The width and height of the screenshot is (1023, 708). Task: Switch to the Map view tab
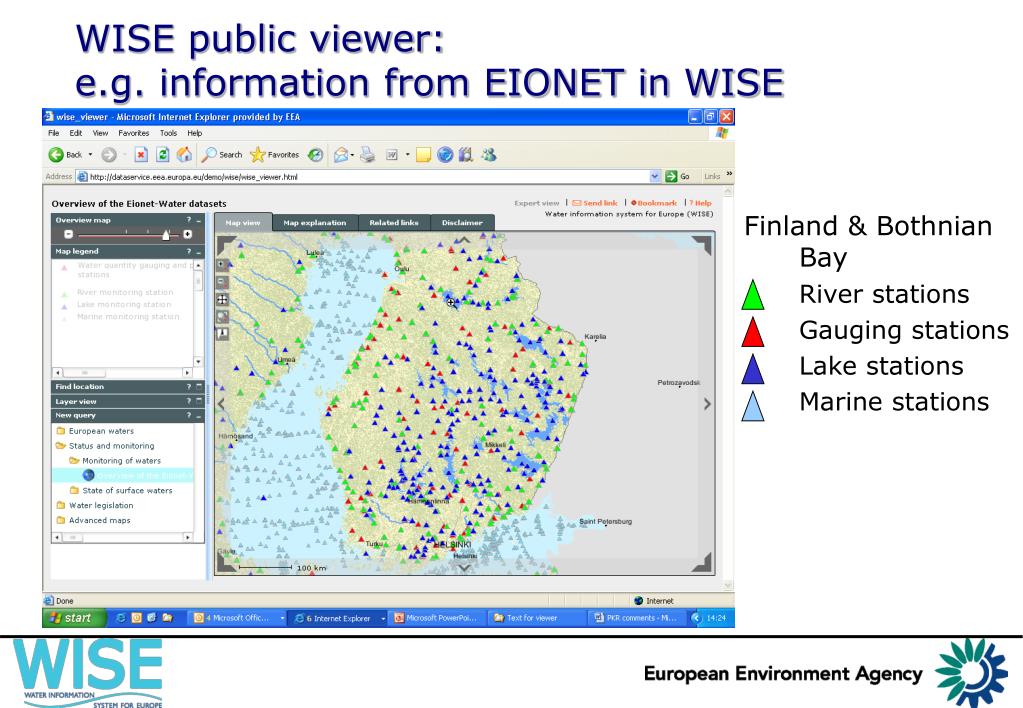click(243, 223)
